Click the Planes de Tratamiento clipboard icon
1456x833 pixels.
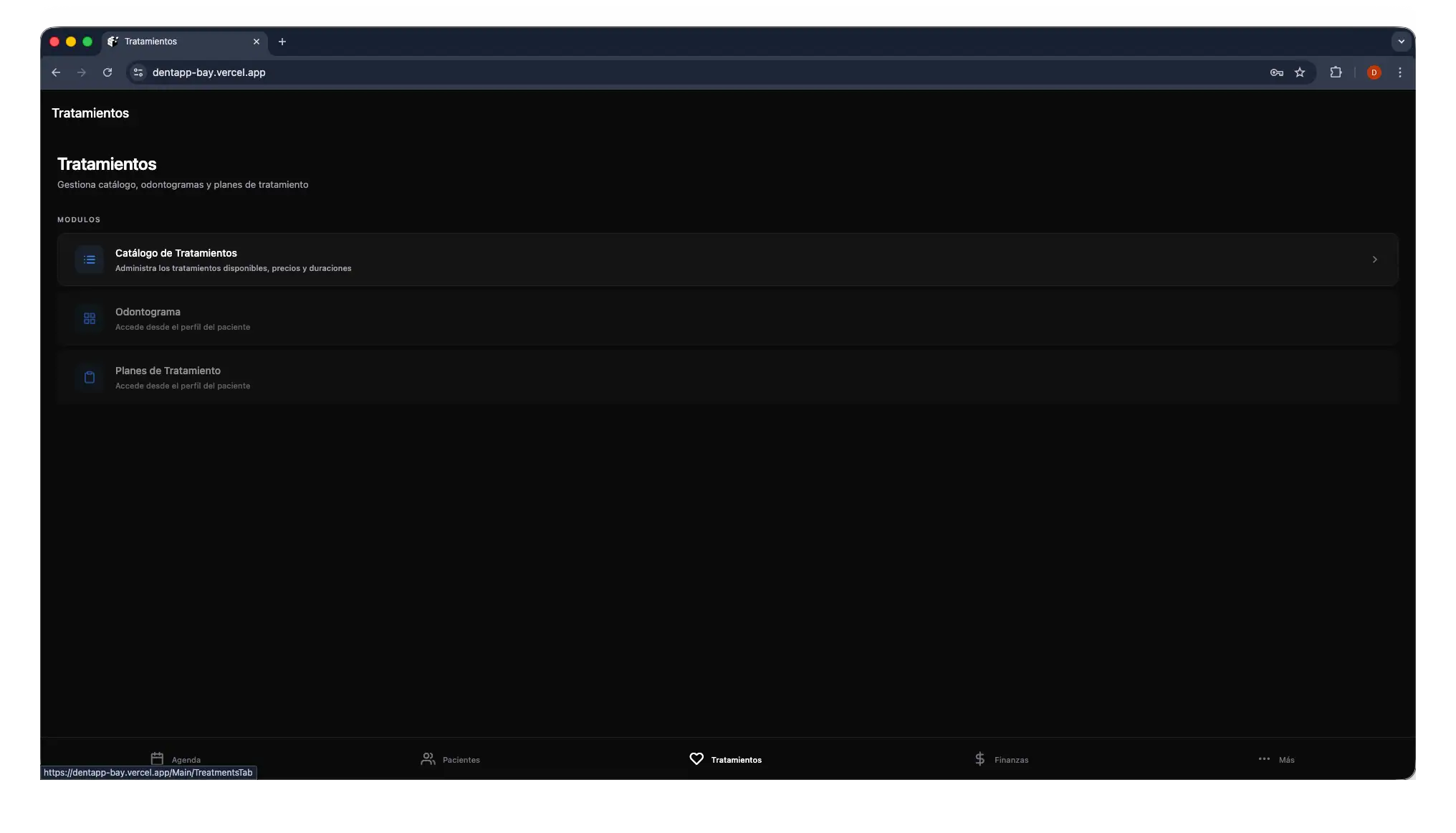(90, 377)
